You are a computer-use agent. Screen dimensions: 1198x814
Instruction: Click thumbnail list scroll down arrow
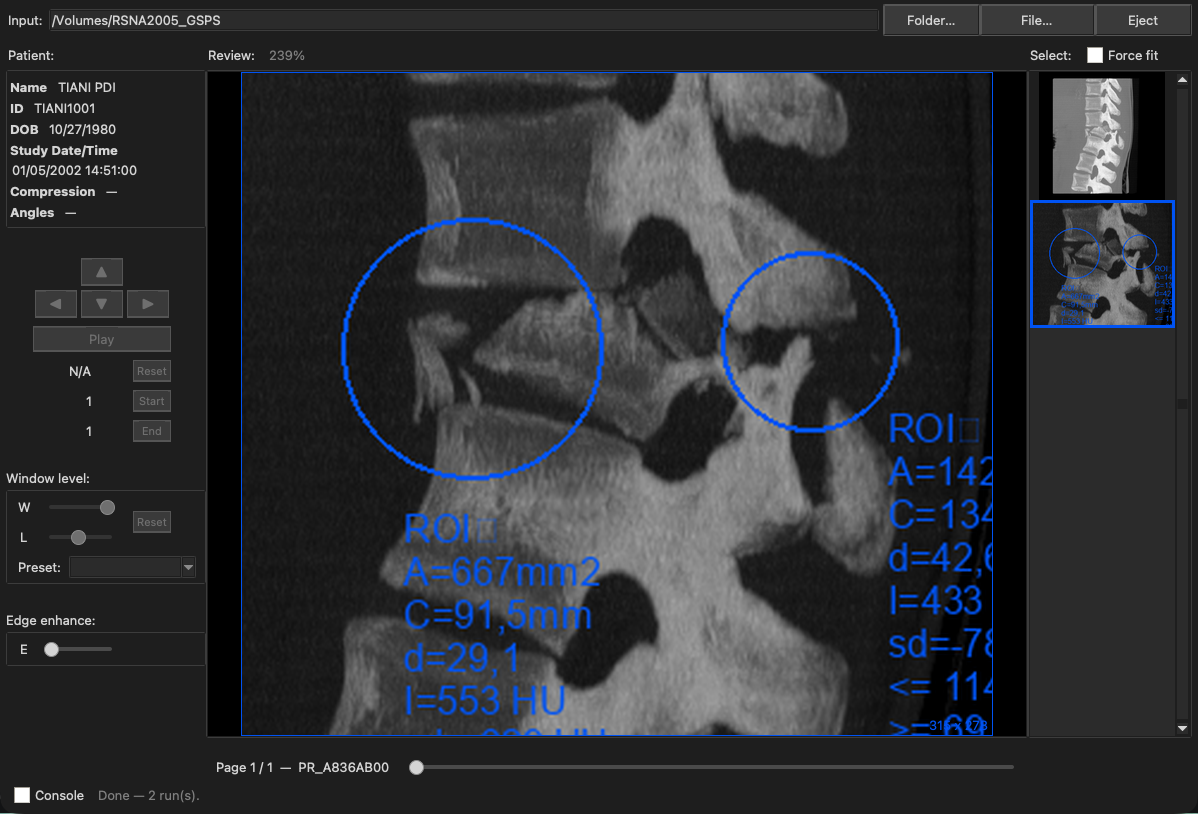1183,728
